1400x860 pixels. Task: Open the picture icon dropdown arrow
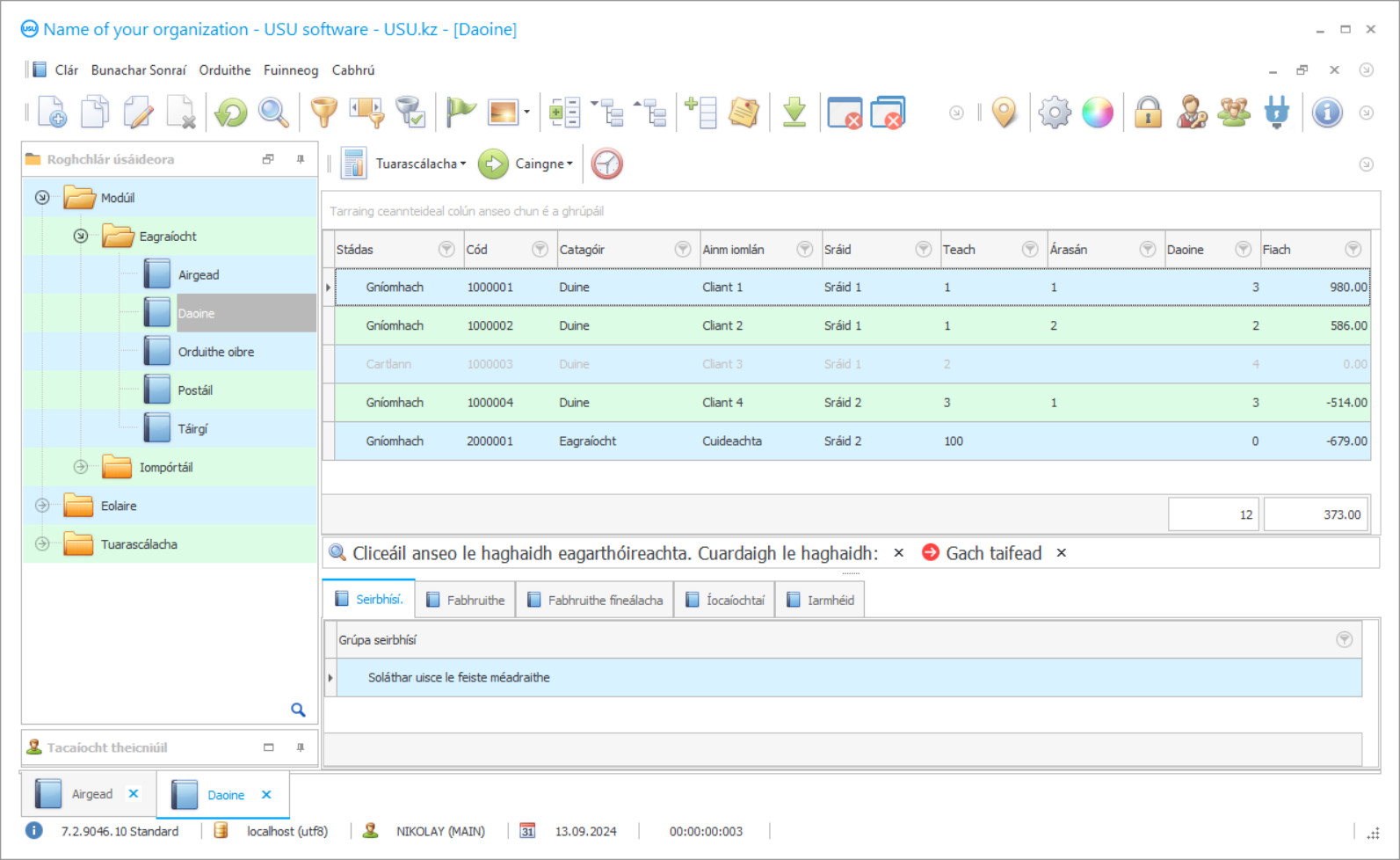(526, 113)
